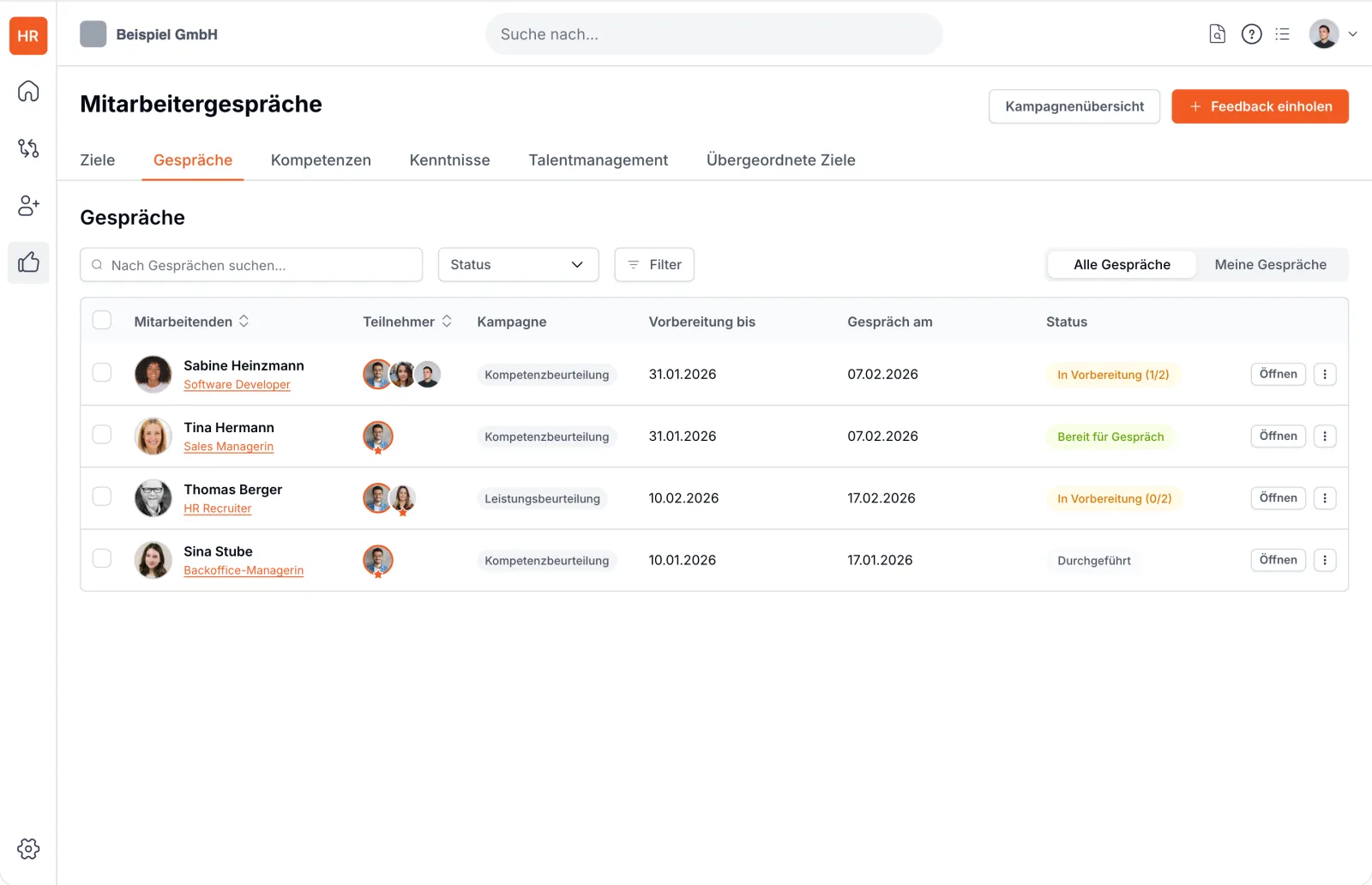The width and height of the screenshot is (1372, 885).
Task: Open the home icon in sidebar
Action: tap(28, 91)
